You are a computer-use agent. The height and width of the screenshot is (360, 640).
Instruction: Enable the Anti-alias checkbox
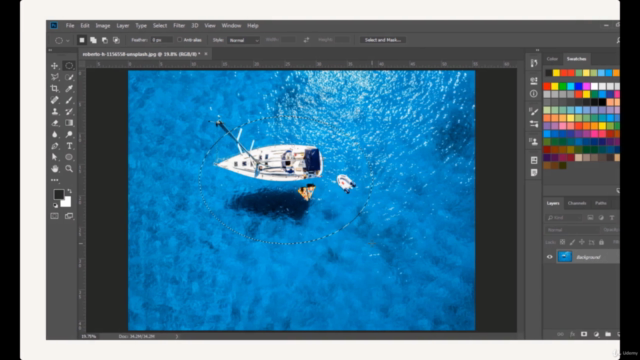pos(179,40)
